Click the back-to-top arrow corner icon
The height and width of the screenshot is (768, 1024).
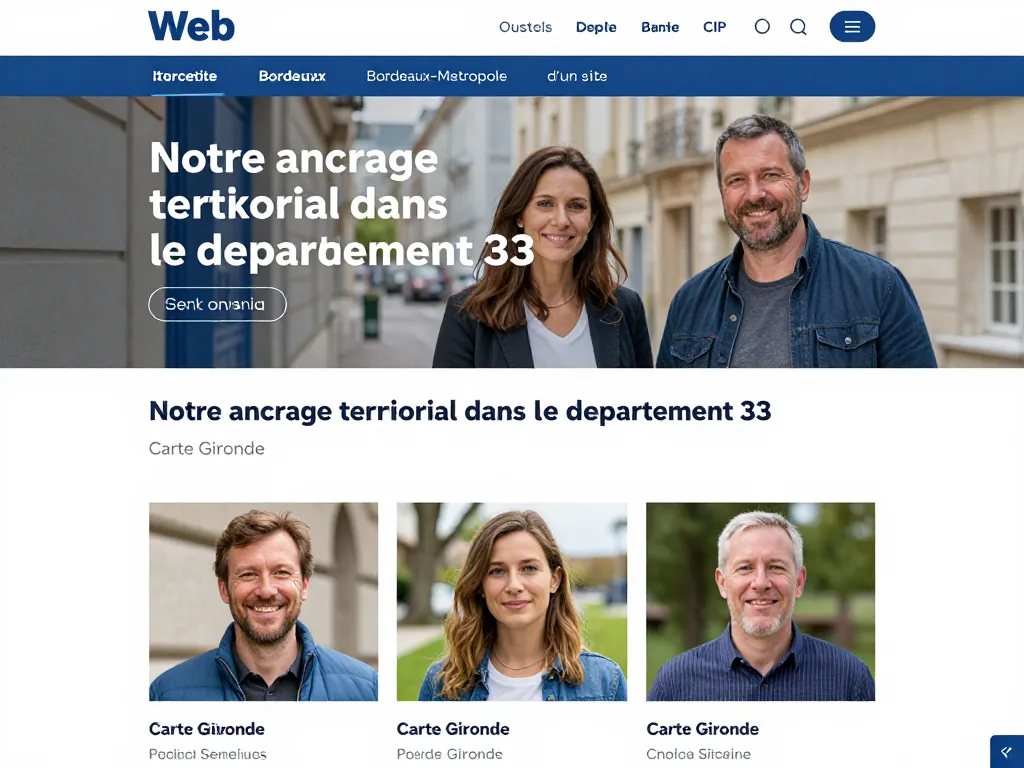click(1007, 752)
